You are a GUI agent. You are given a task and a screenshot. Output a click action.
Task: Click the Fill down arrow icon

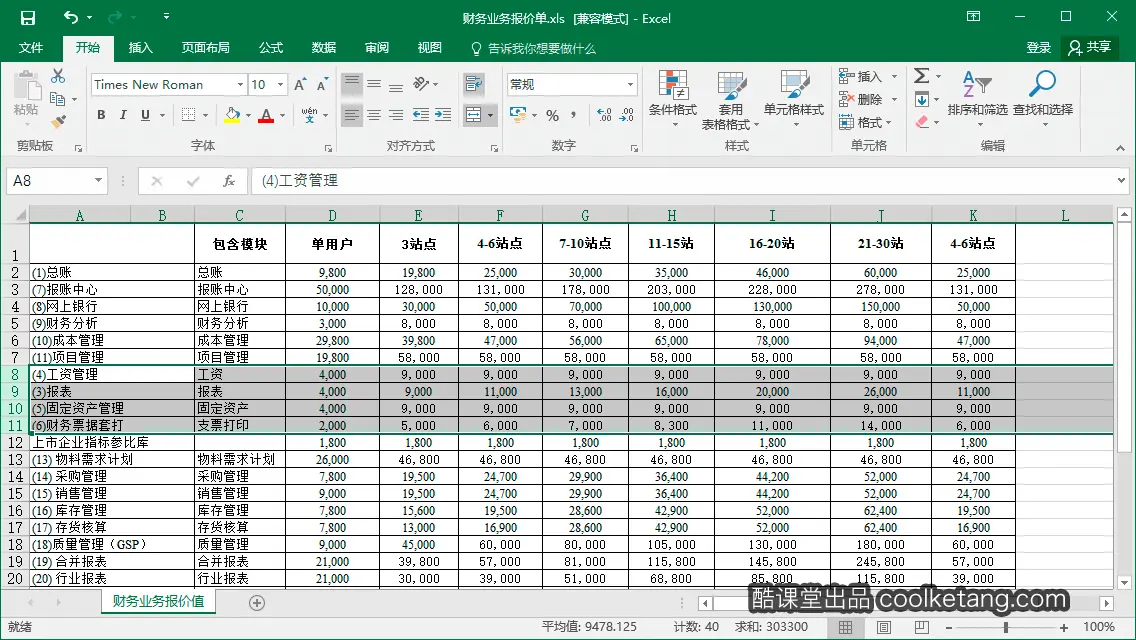pos(922,99)
